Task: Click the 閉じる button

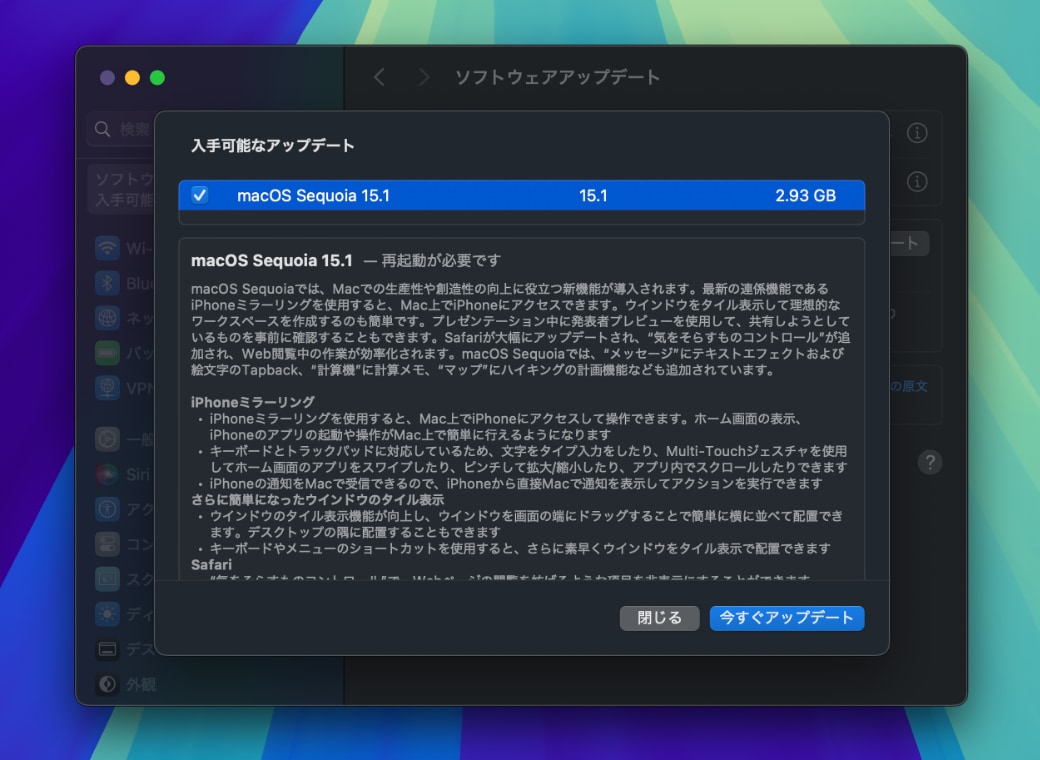Action: click(659, 618)
